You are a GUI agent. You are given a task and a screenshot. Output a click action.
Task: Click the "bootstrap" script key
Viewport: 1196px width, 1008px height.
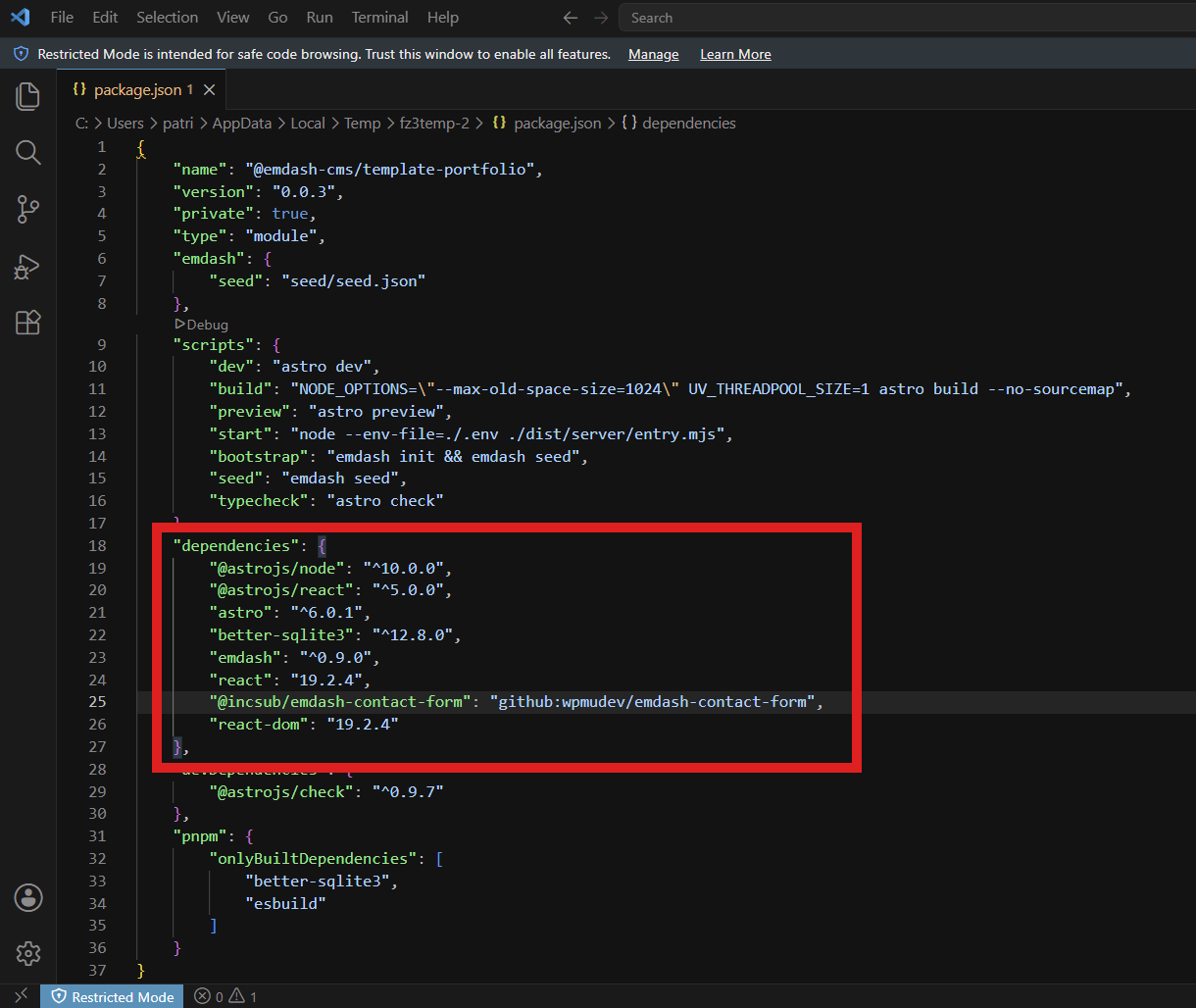[x=259, y=457]
